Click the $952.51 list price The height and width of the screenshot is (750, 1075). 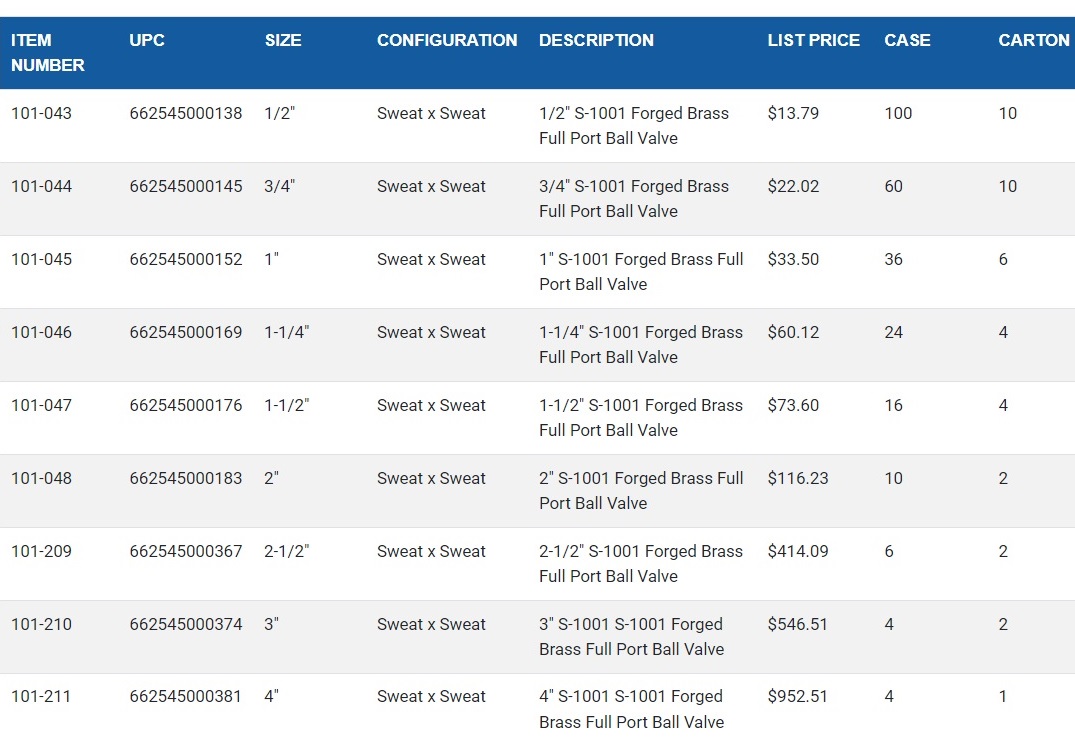(x=798, y=697)
